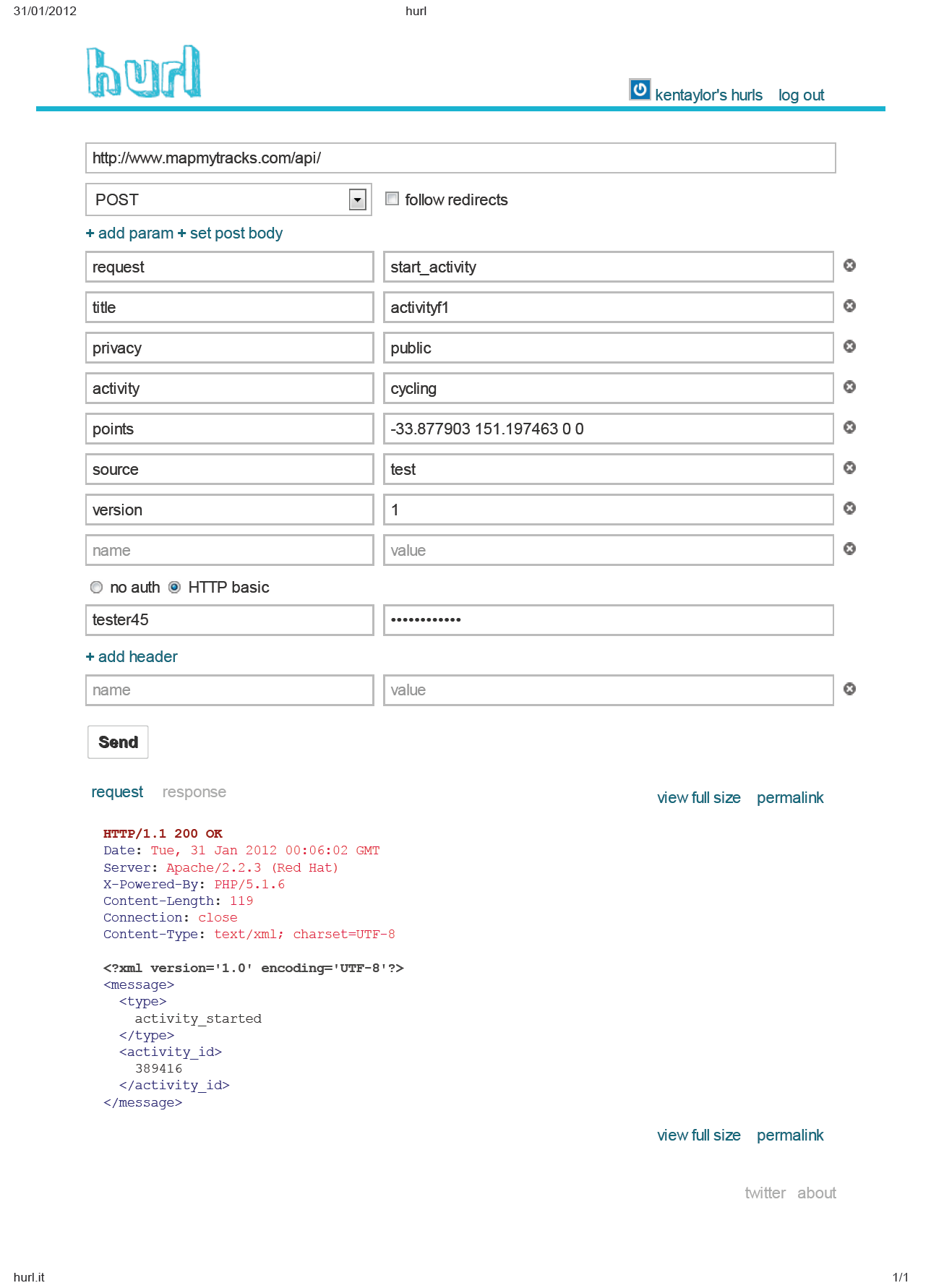931x1288 pixels.
Task: Remove the 'request' parameter row
Action: [849, 266]
